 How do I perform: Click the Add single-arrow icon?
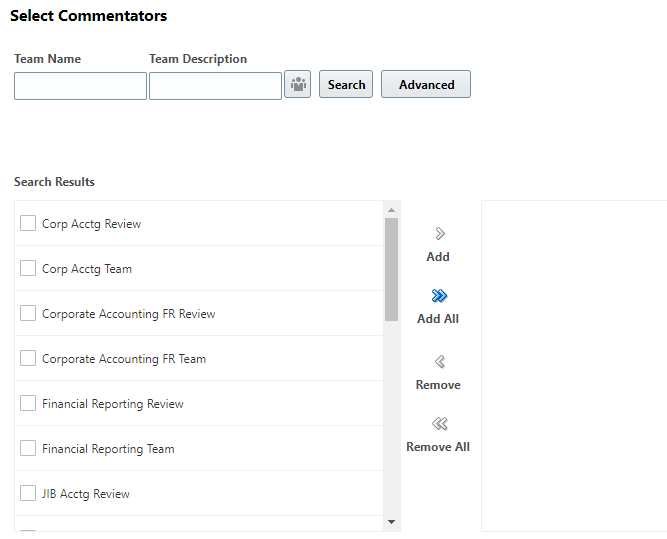[x=440, y=234]
